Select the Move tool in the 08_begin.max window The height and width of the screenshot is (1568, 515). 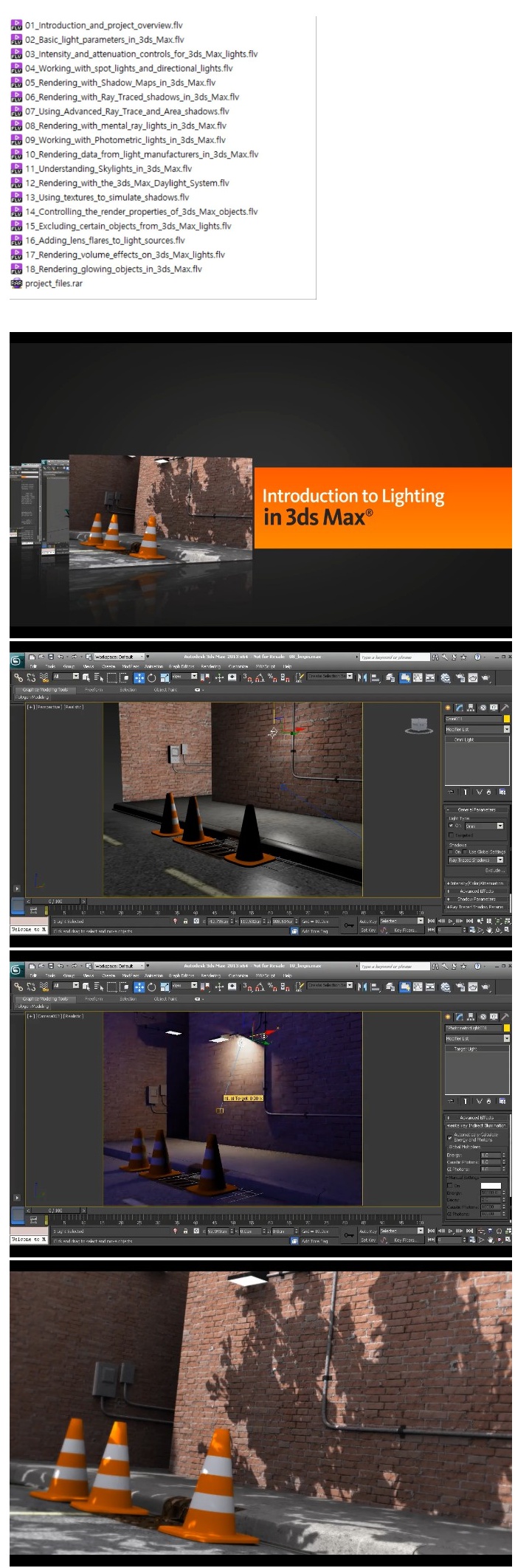tap(139, 677)
